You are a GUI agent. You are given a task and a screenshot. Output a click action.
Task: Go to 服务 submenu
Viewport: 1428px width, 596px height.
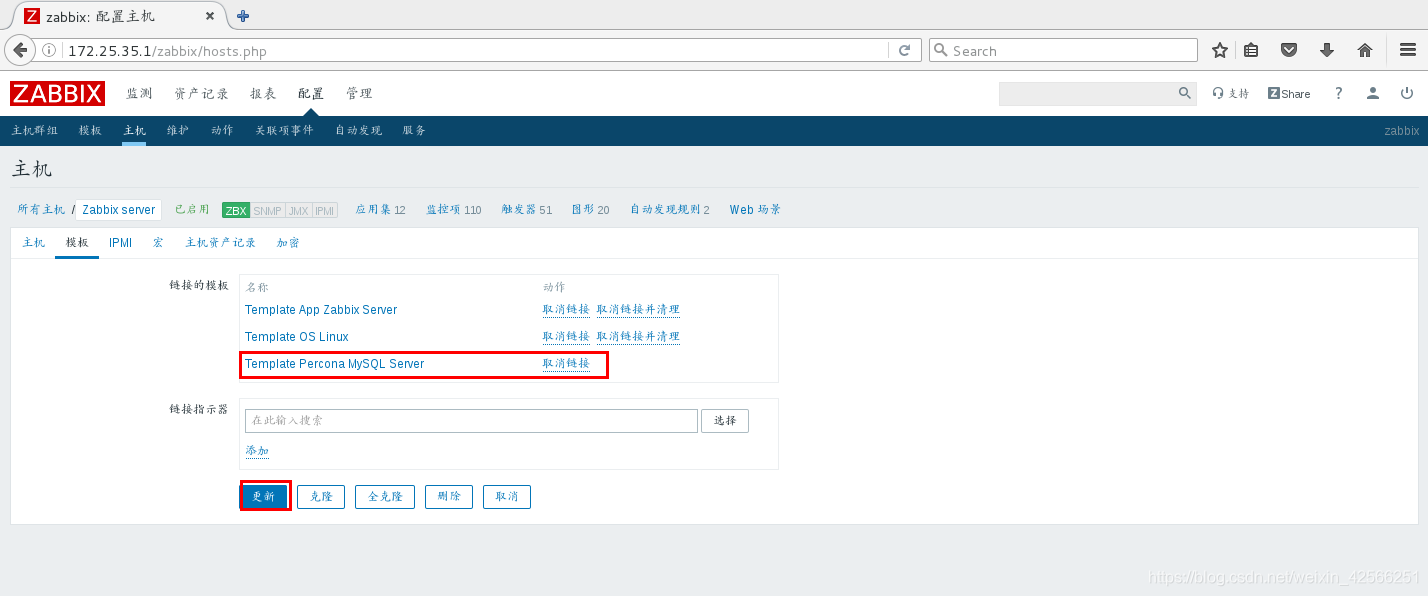coord(414,130)
